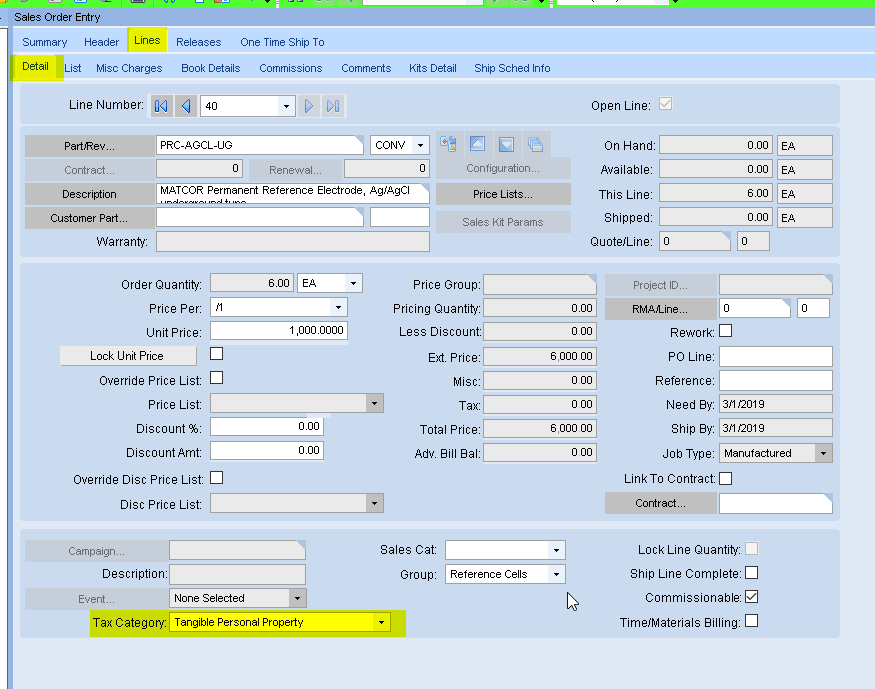Check Override Disc Price List
The height and width of the screenshot is (689, 875).
[x=217, y=478]
